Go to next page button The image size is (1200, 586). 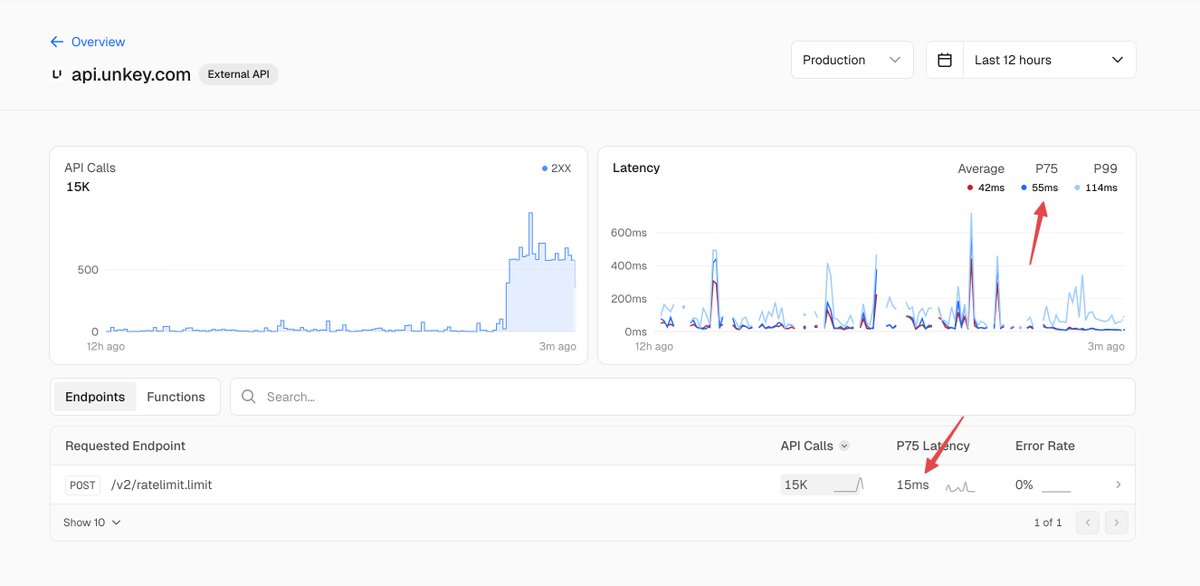(x=1117, y=522)
